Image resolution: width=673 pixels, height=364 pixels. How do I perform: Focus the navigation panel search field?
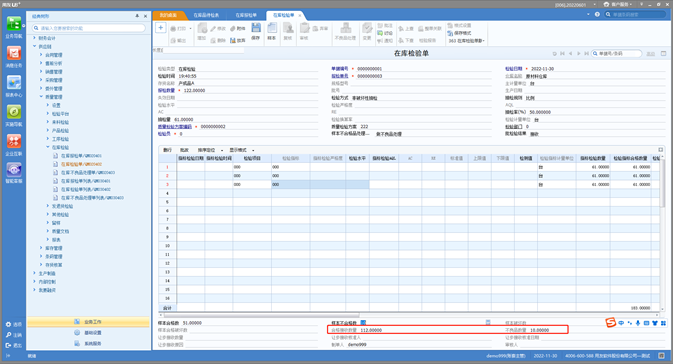[89, 28]
